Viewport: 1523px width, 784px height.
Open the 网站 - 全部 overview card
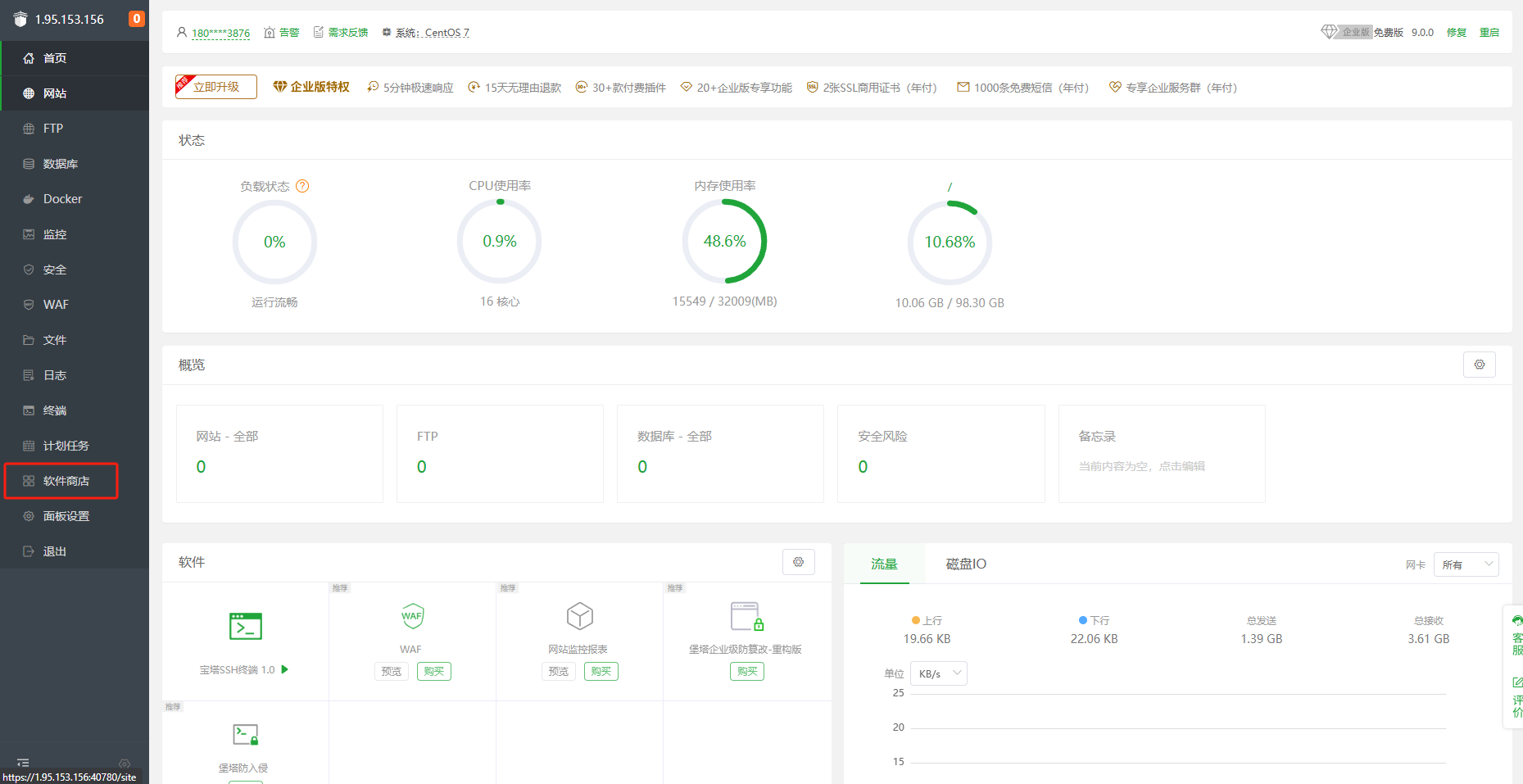[x=279, y=454]
